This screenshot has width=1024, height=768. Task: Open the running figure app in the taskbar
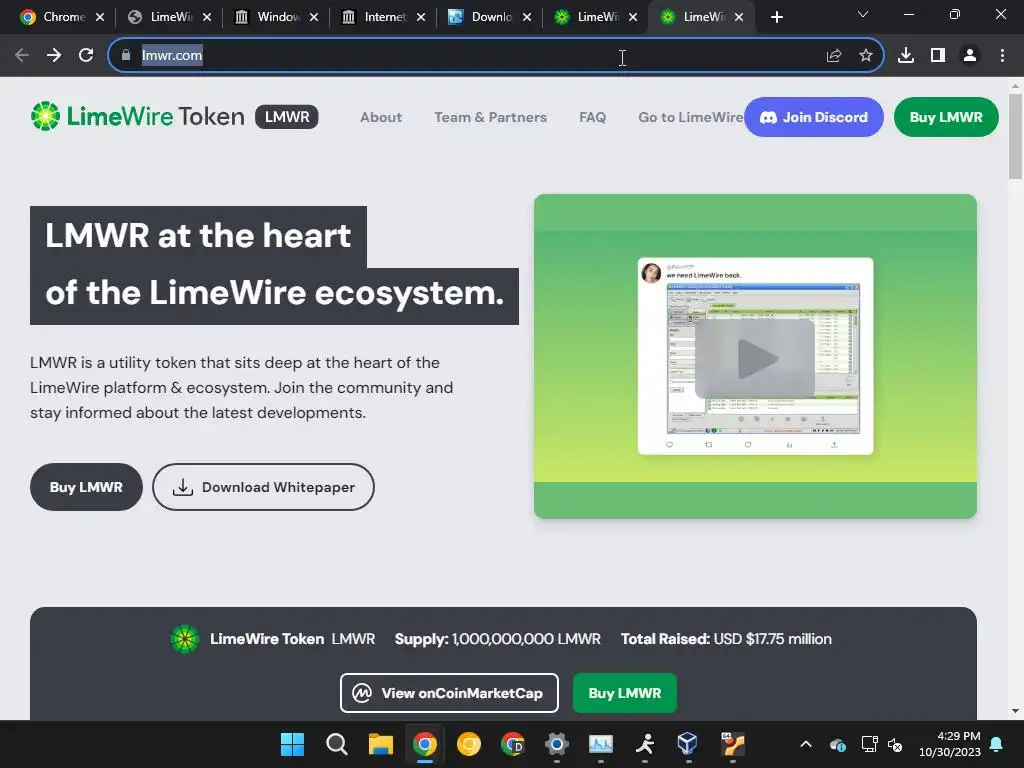pyautogui.click(x=645, y=744)
